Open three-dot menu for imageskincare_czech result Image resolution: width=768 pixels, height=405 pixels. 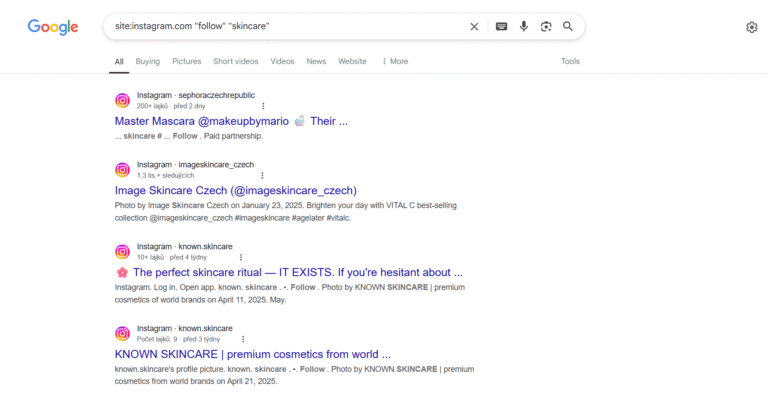(262, 175)
